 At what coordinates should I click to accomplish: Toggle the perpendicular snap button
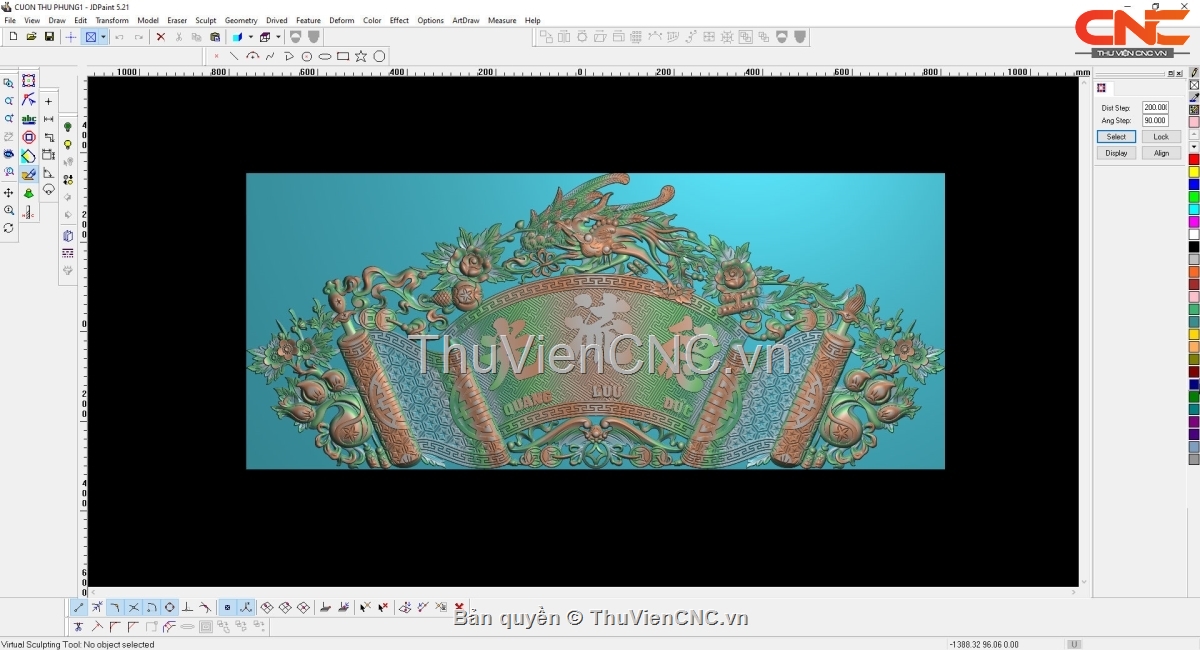(x=187, y=607)
